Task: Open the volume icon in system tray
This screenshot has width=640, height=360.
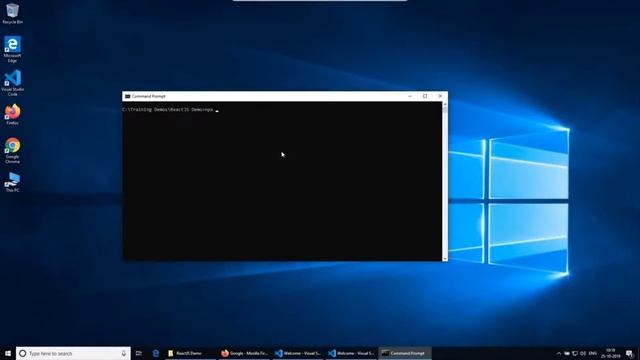Action: click(x=583, y=353)
